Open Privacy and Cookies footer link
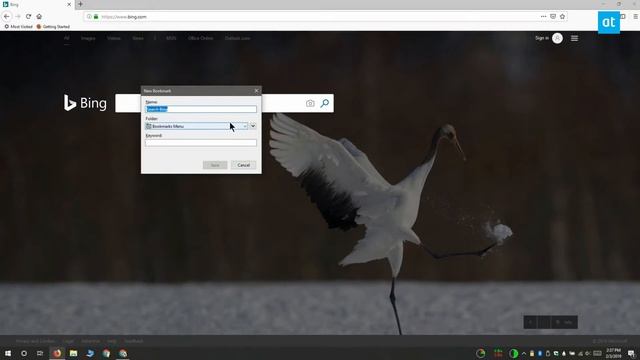 [x=36, y=341]
